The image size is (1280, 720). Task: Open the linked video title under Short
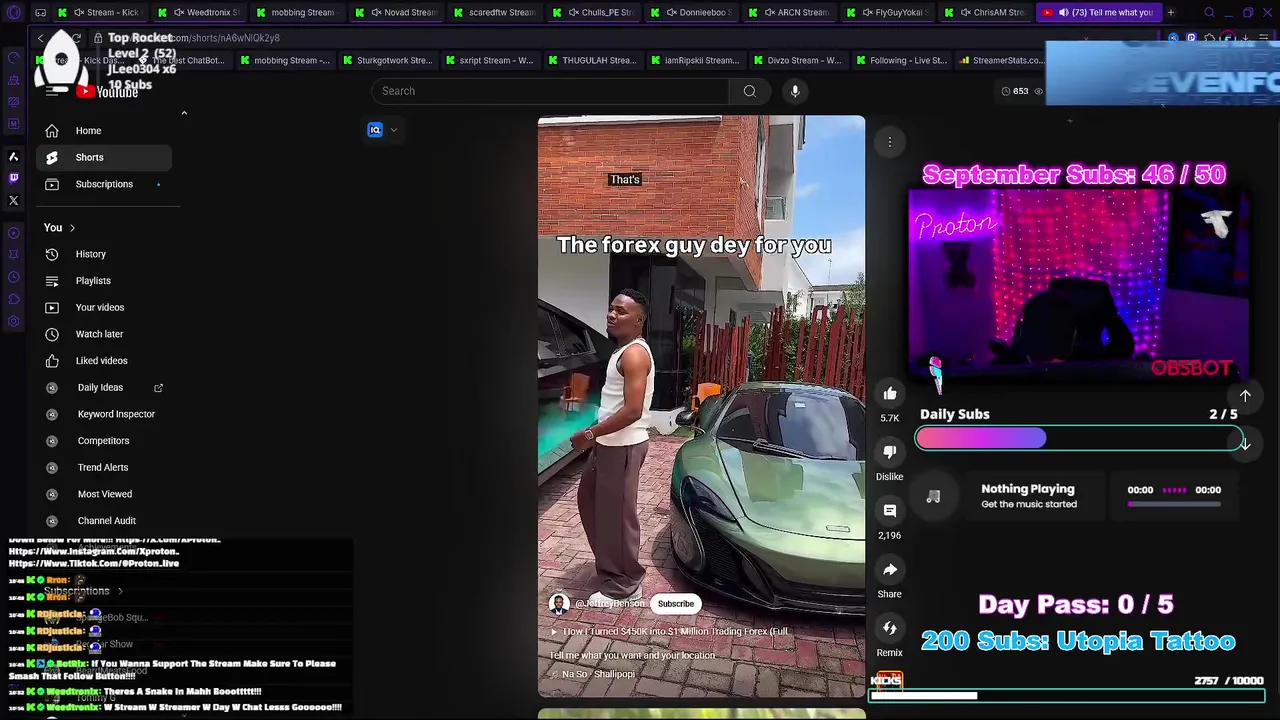click(x=670, y=632)
